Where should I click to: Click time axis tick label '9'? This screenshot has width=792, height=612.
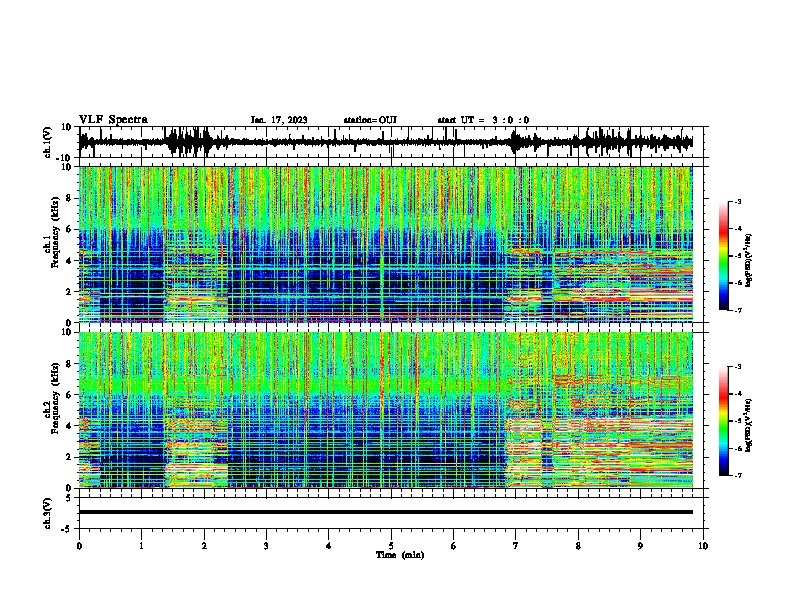pyautogui.click(x=640, y=546)
